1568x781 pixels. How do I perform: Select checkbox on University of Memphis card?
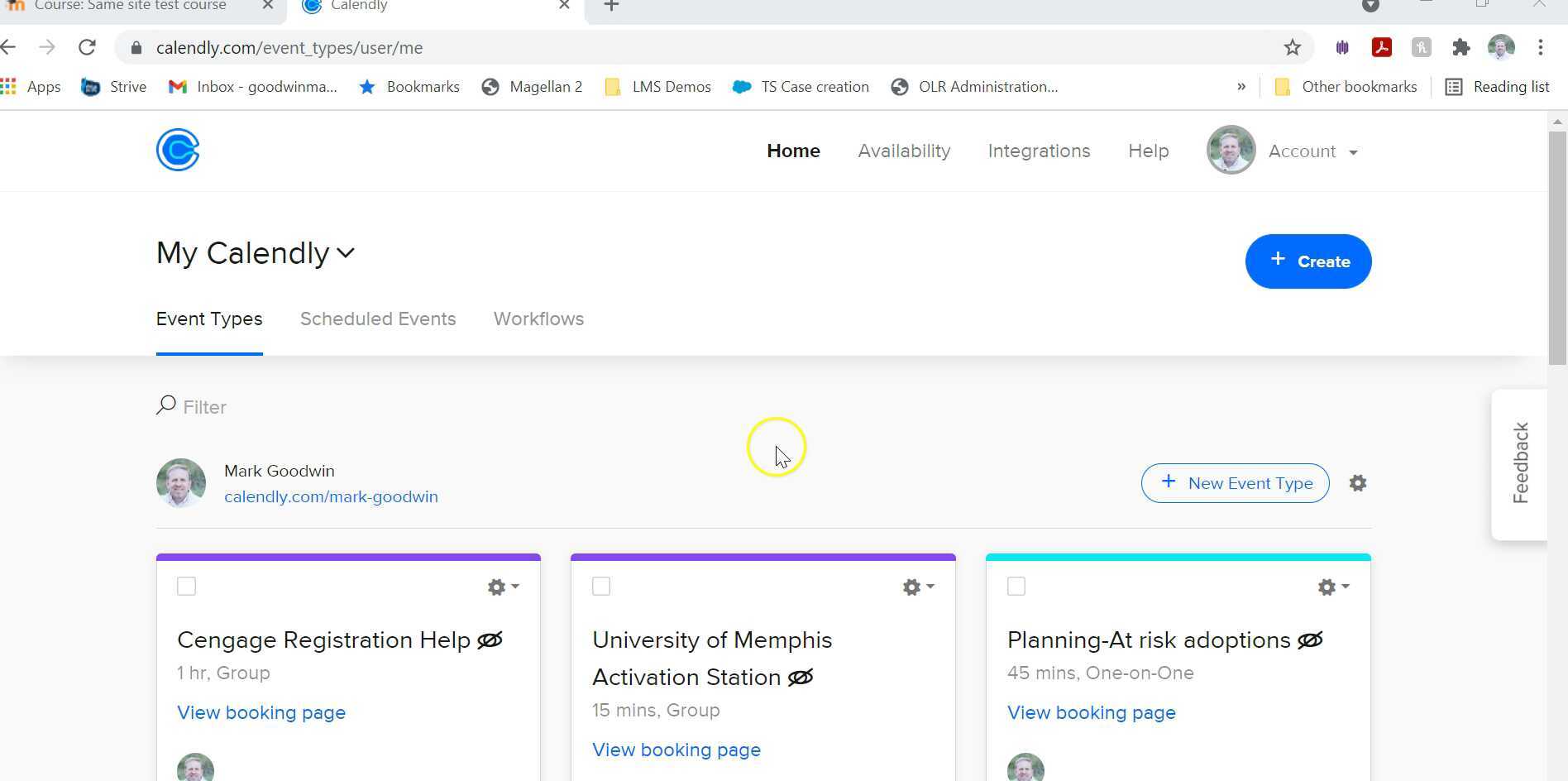(x=602, y=587)
